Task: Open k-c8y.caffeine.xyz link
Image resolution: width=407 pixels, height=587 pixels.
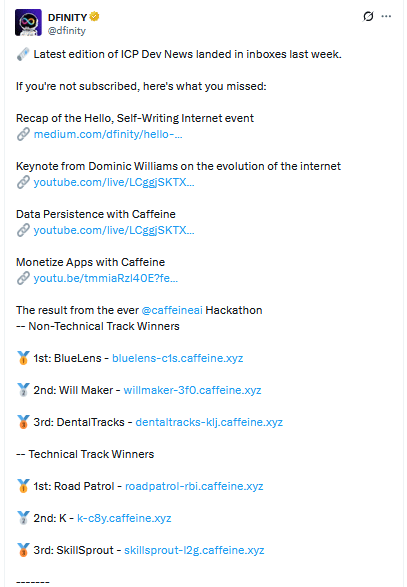Action: click(124, 518)
